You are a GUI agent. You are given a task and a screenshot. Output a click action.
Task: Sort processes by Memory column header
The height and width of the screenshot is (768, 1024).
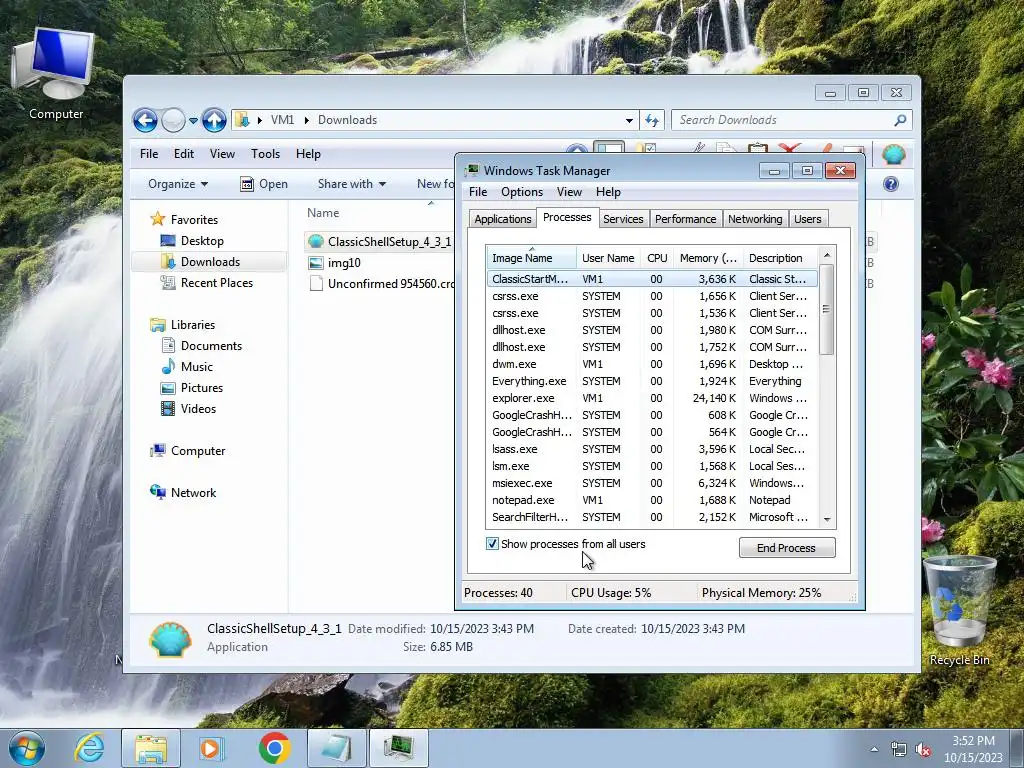708,258
